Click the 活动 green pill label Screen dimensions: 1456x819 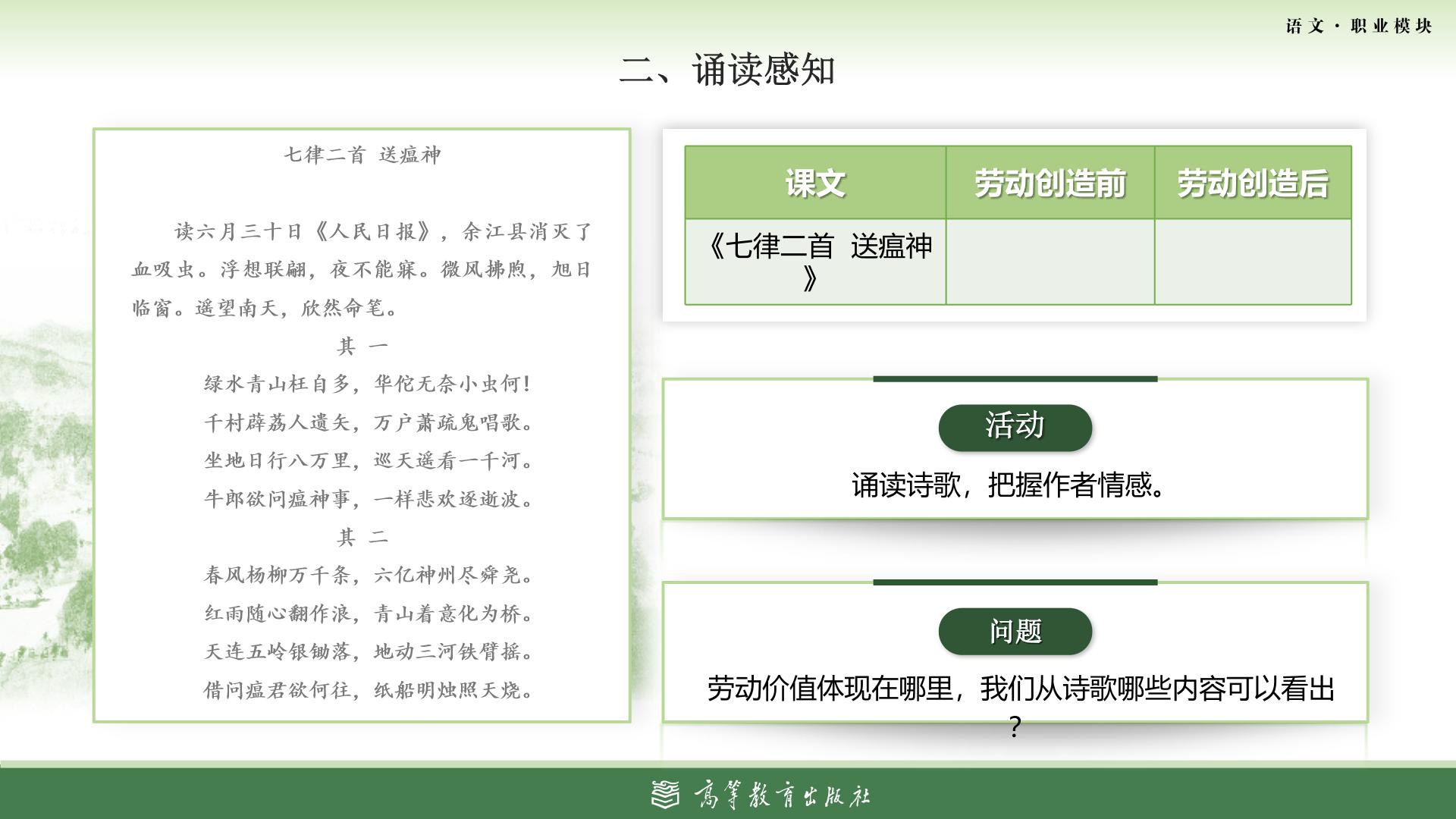tap(1015, 428)
